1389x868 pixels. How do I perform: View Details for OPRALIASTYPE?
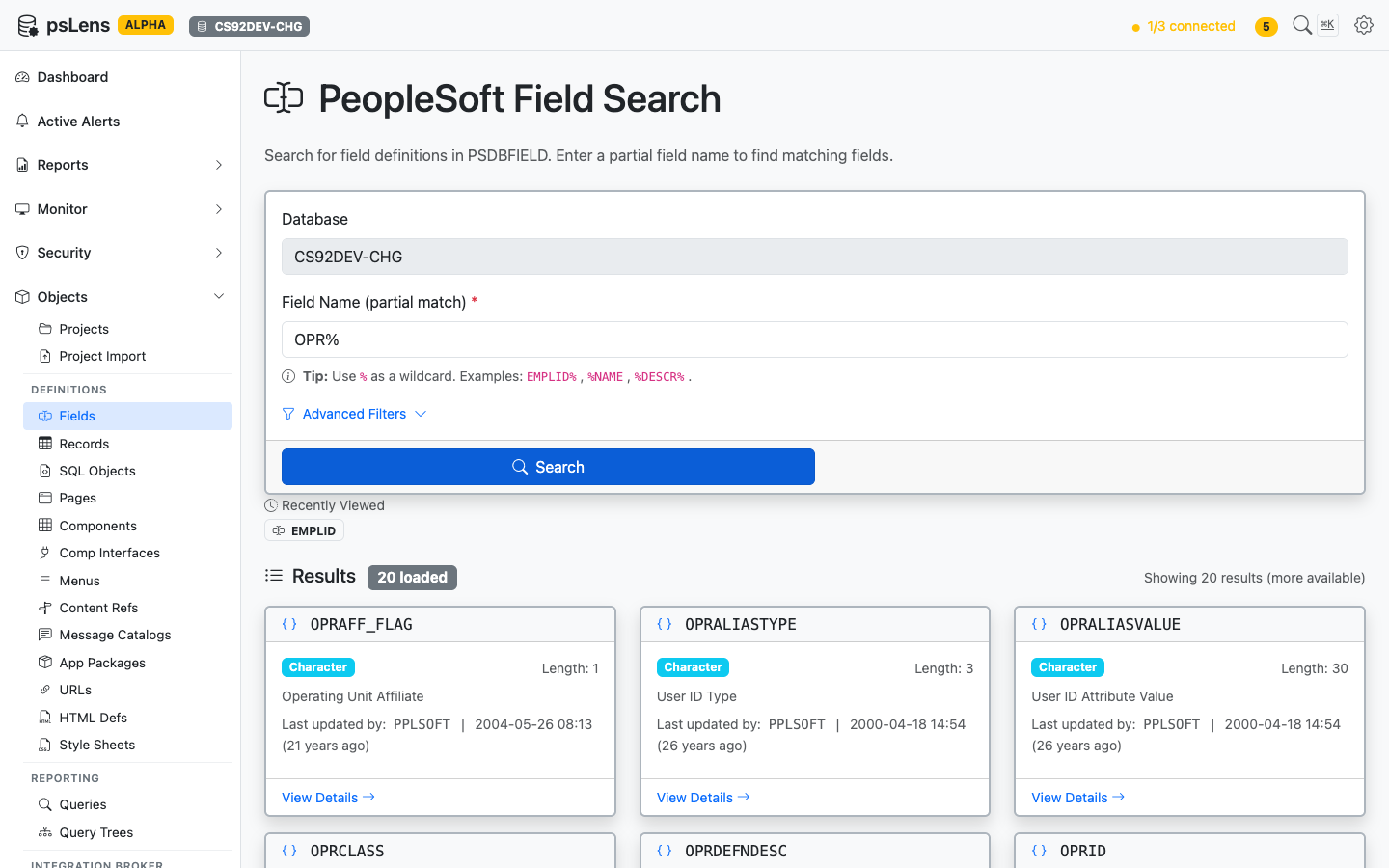[703, 798]
